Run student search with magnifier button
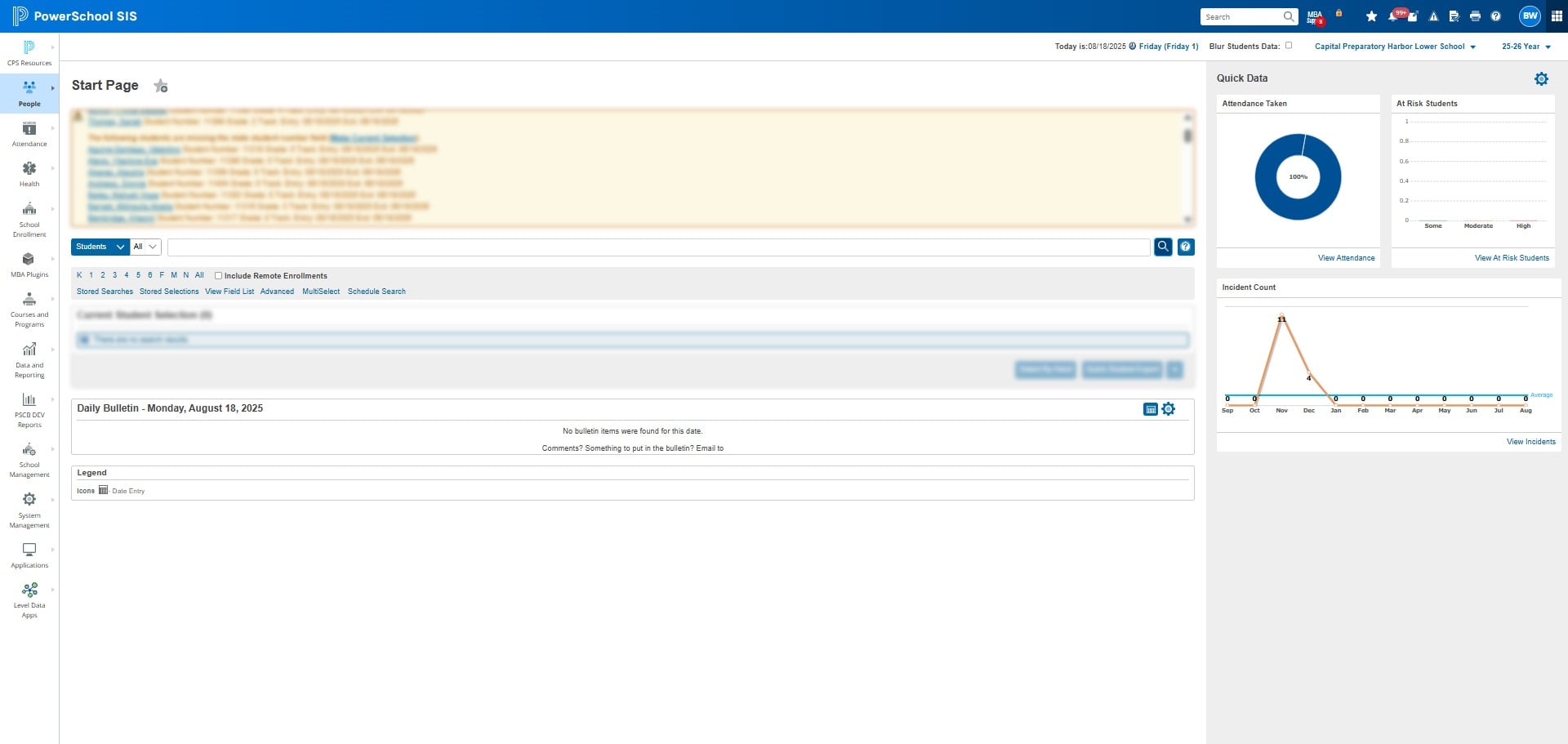1568x744 pixels. point(1163,247)
